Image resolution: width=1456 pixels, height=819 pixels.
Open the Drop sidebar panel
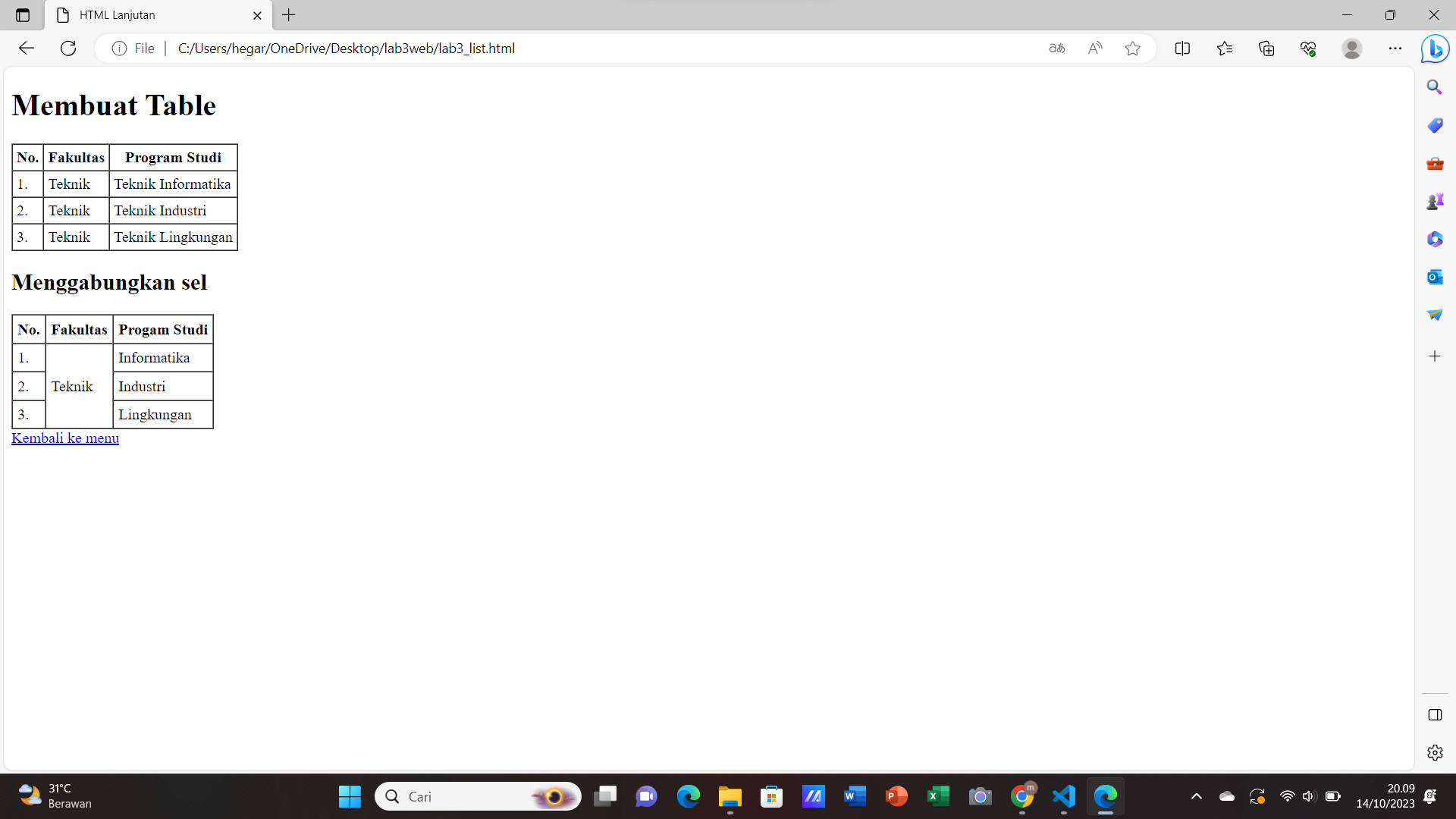pos(1434,314)
